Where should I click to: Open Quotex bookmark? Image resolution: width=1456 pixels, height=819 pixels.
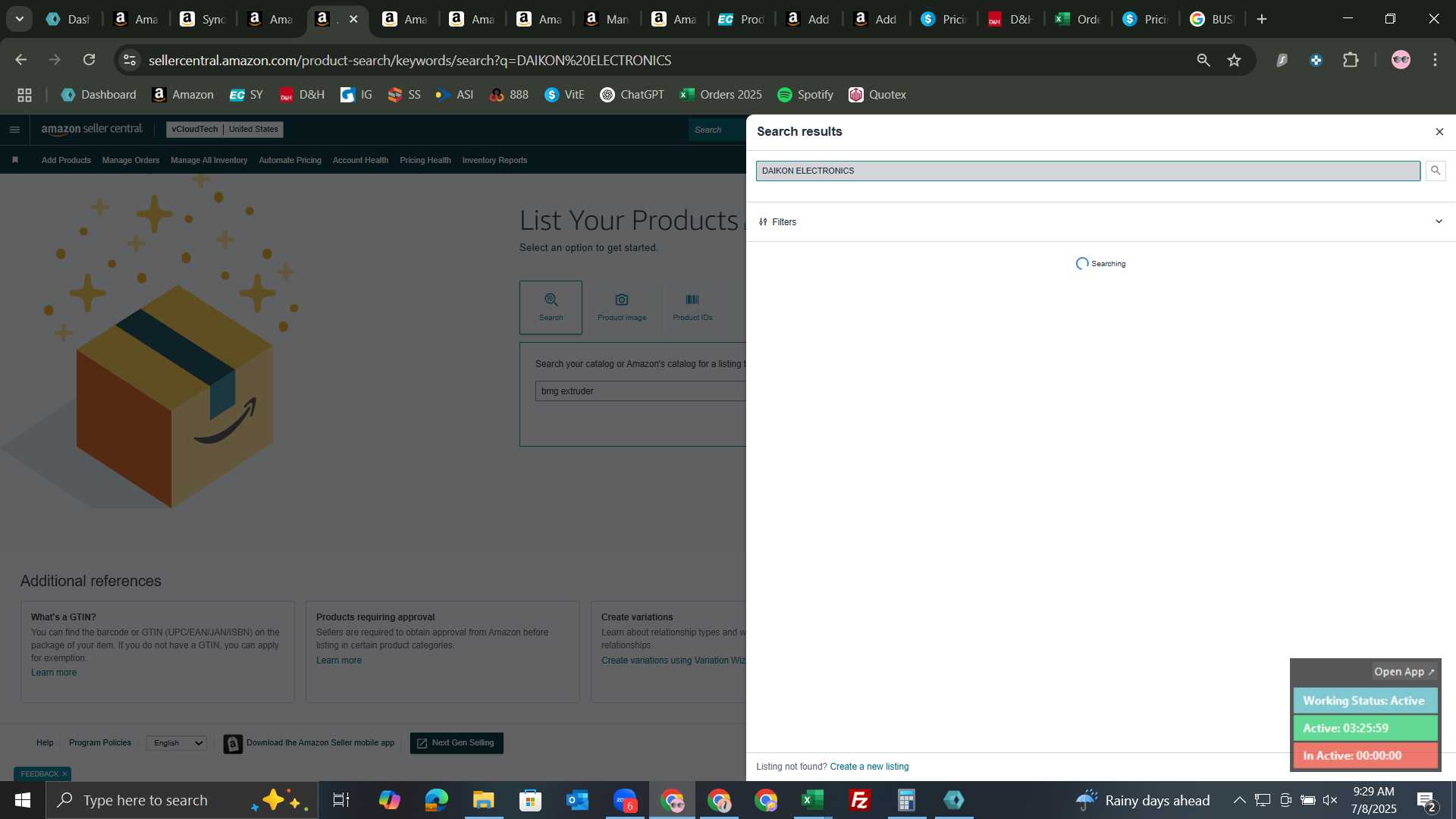pos(877,95)
